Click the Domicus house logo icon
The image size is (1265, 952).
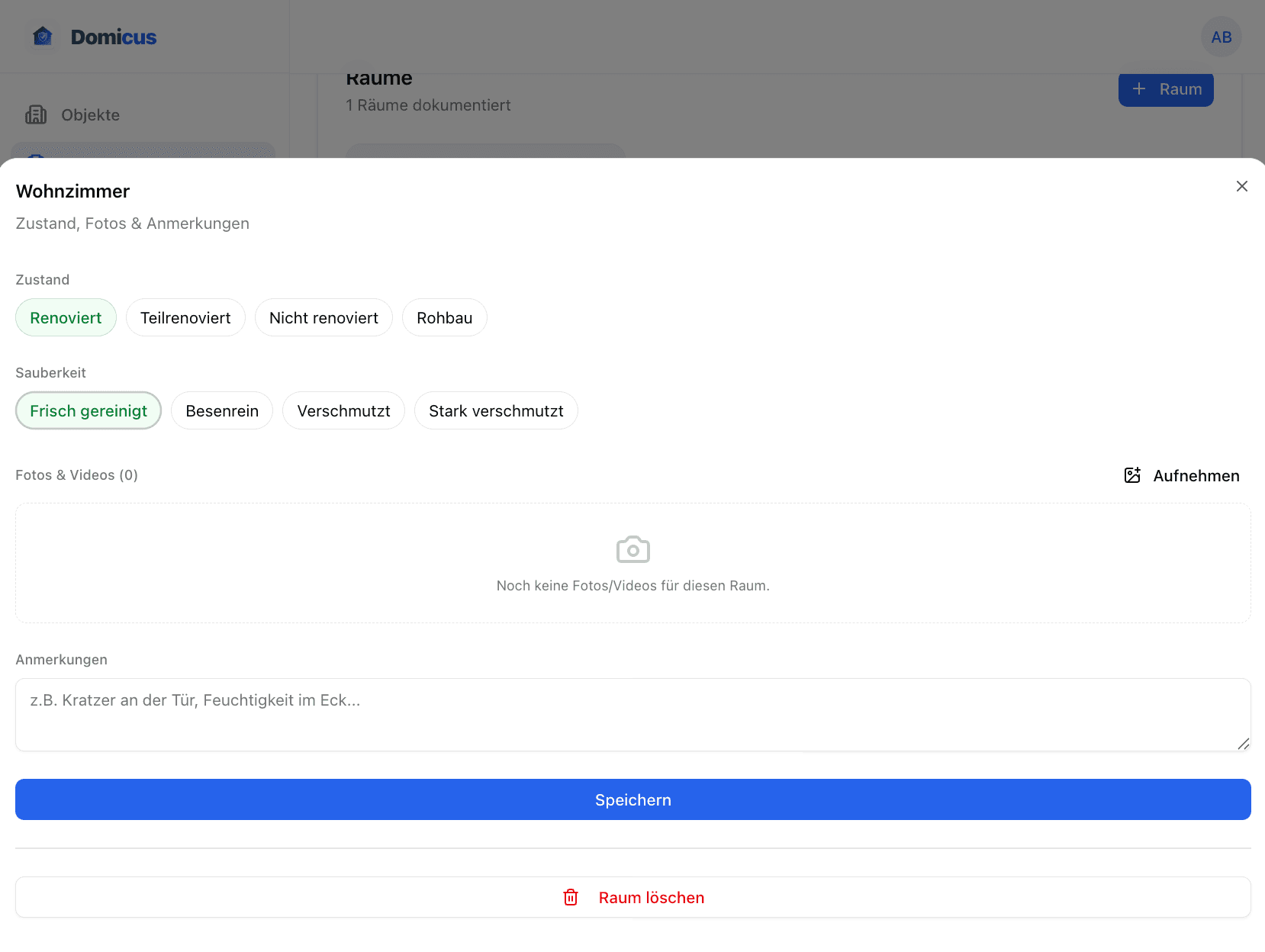[43, 37]
